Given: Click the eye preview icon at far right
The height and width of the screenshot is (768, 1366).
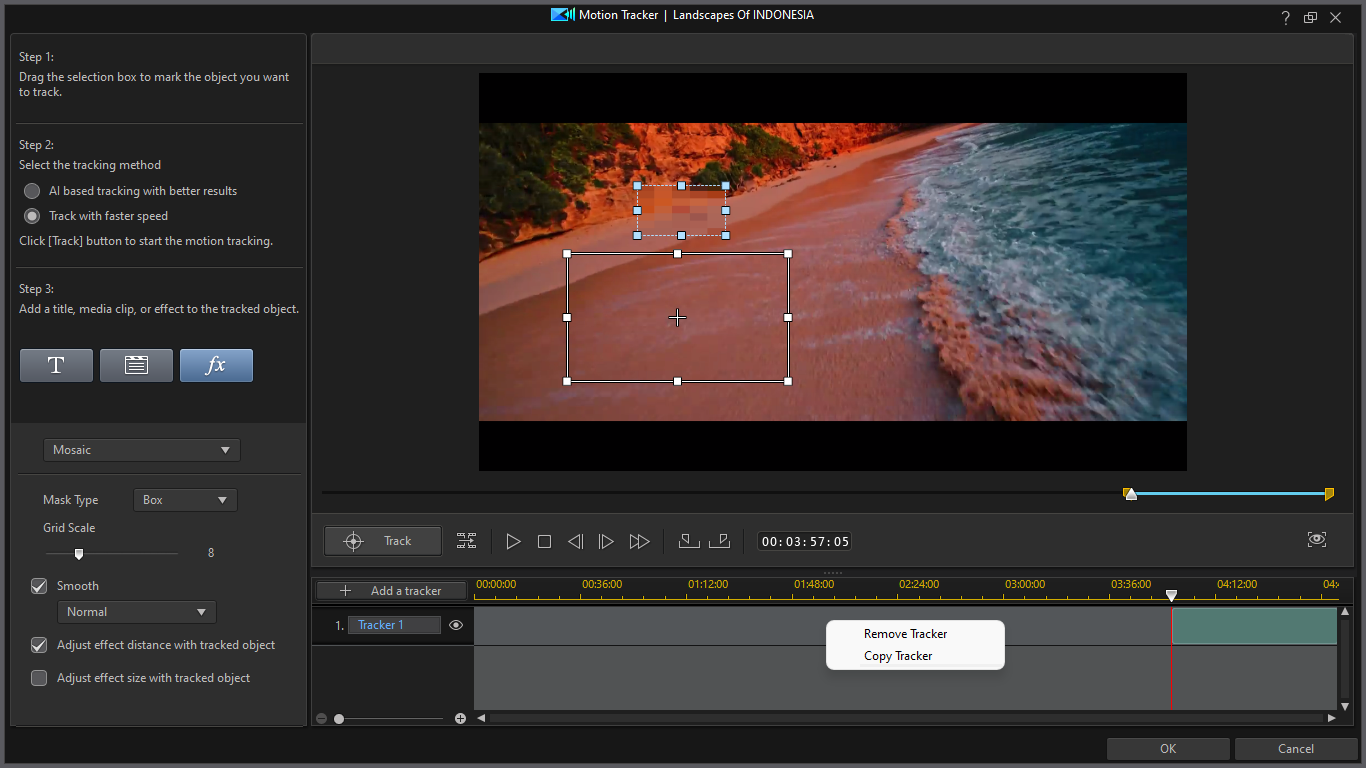Looking at the screenshot, I should point(1316,540).
